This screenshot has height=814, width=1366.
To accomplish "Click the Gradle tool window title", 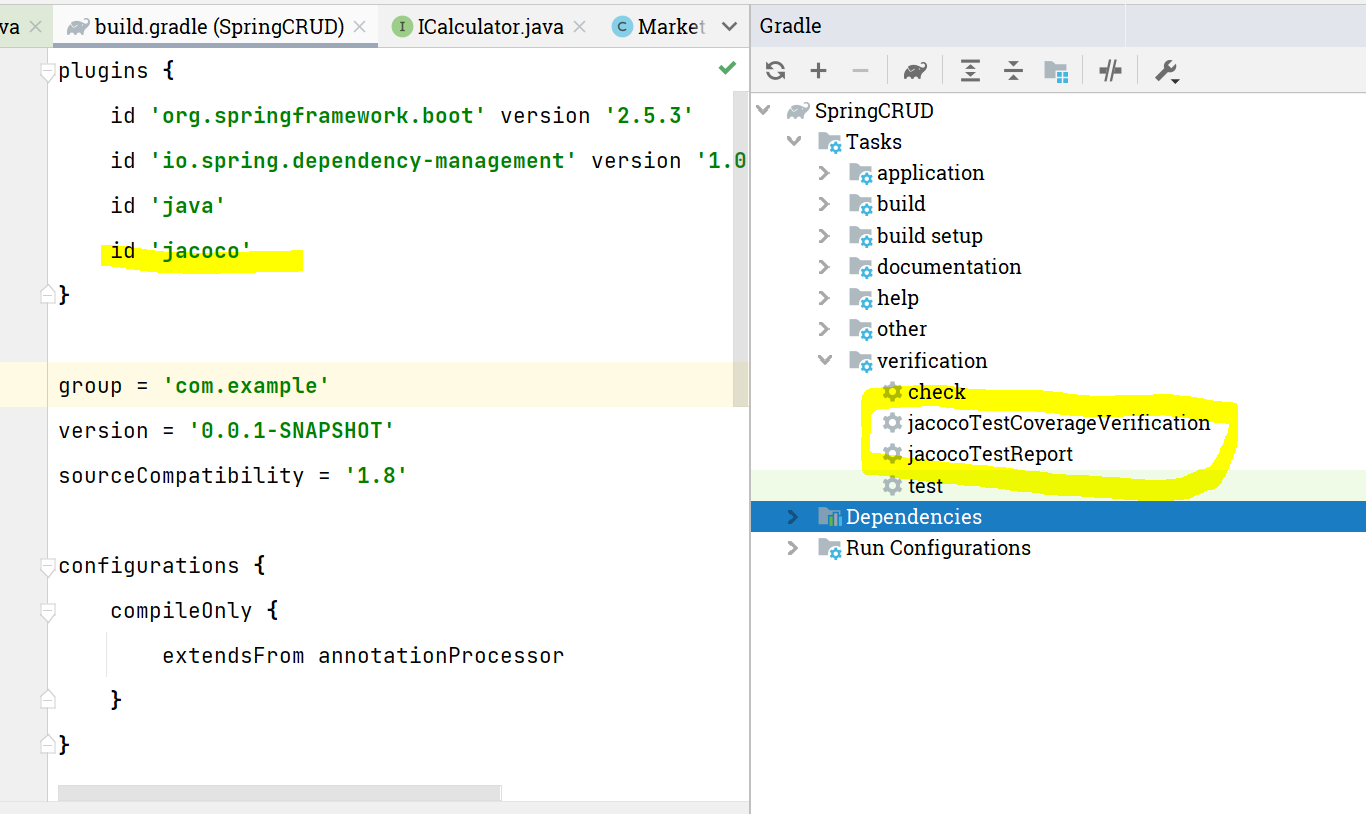I will coord(790,26).
